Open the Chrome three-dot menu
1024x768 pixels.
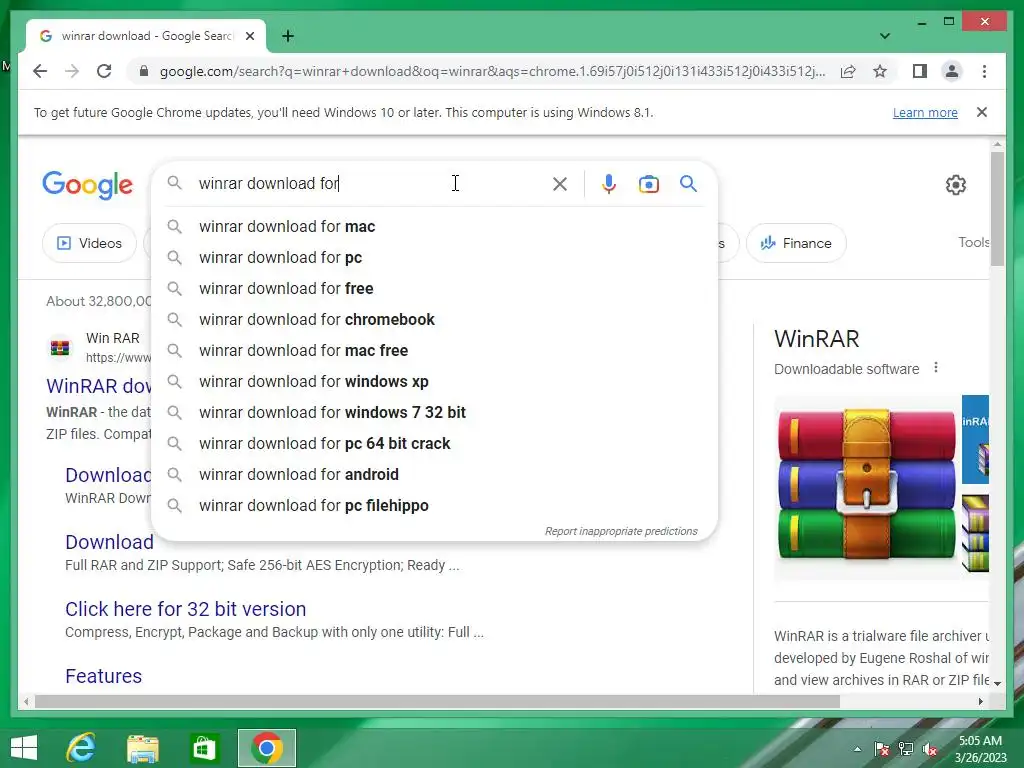tap(984, 71)
